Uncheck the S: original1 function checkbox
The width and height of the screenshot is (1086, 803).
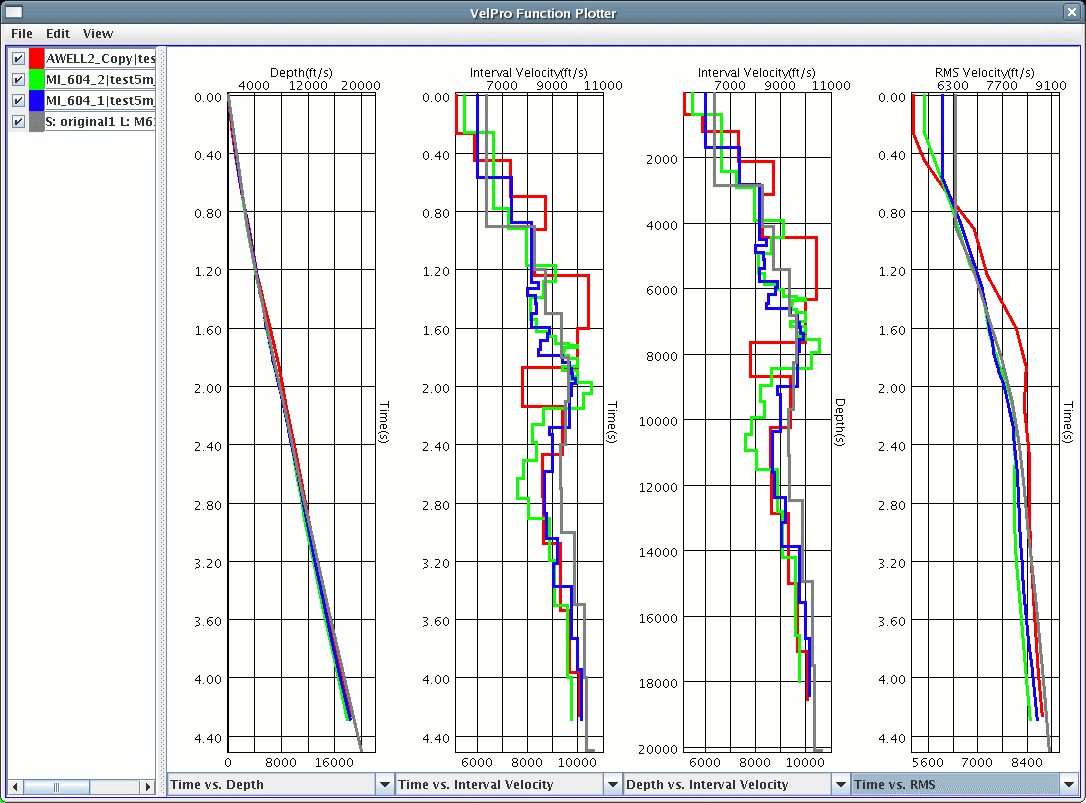coord(18,122)
